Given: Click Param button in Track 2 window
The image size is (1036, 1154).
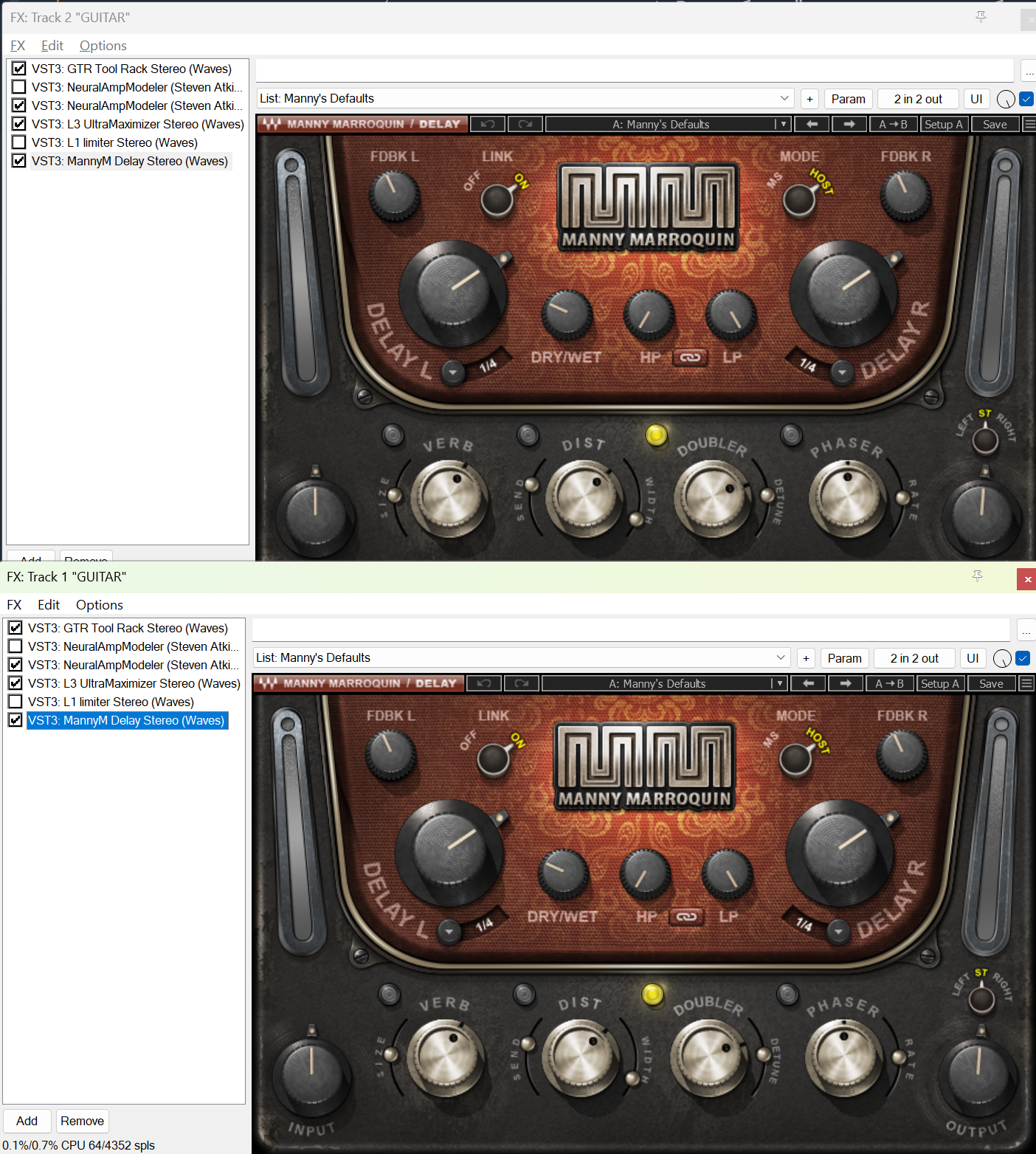Looking at the screenshot, I should [849, 99].
